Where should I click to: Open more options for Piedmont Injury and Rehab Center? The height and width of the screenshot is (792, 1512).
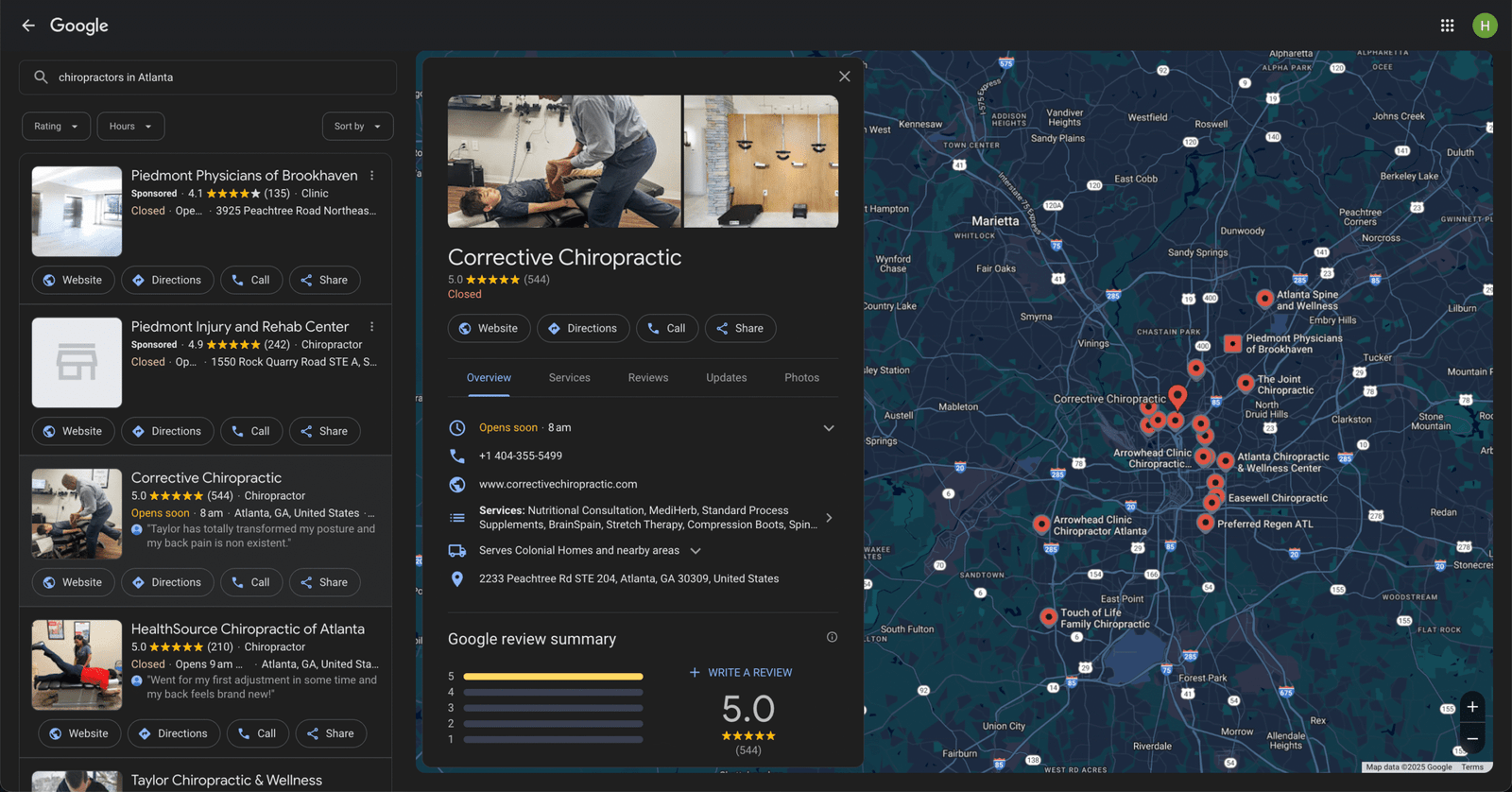pos(372,327)
